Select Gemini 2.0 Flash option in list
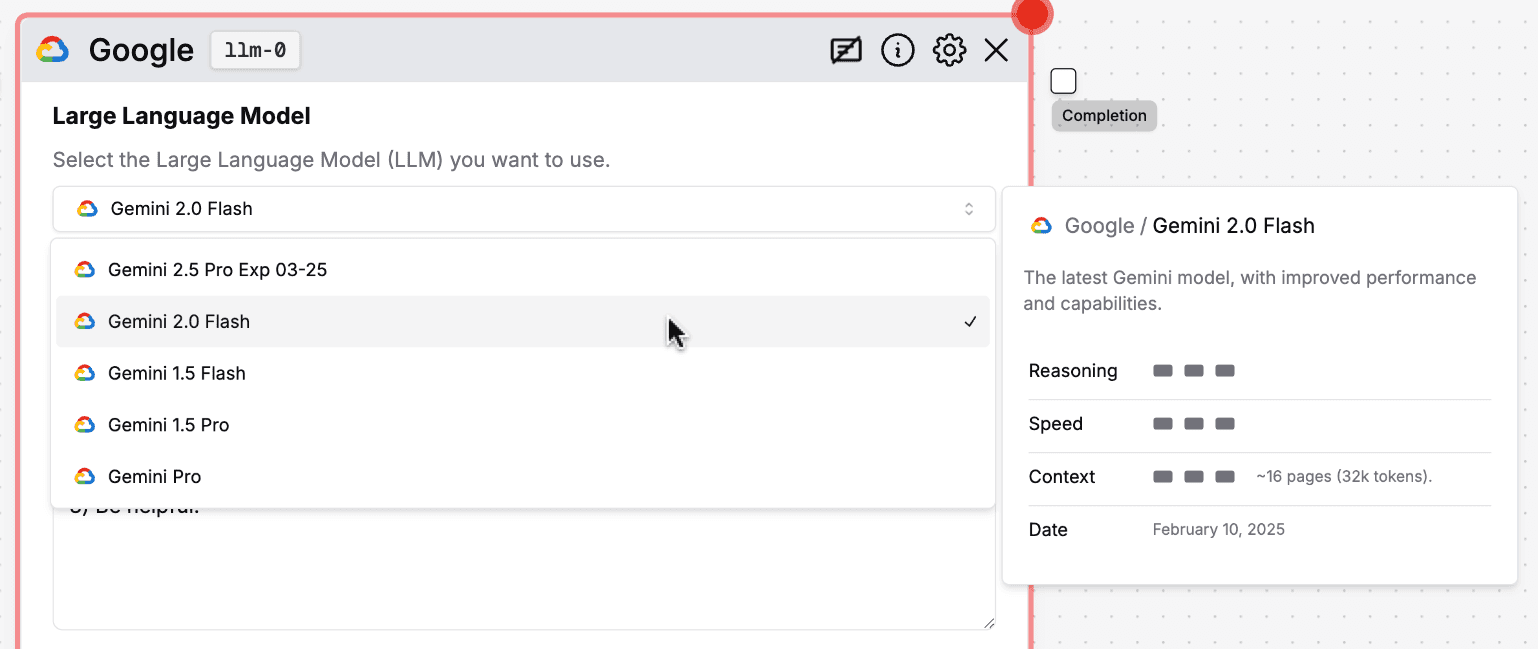The width and height of the screenshot is (1538, 649). pyautogui.click(x=523, y=322)
